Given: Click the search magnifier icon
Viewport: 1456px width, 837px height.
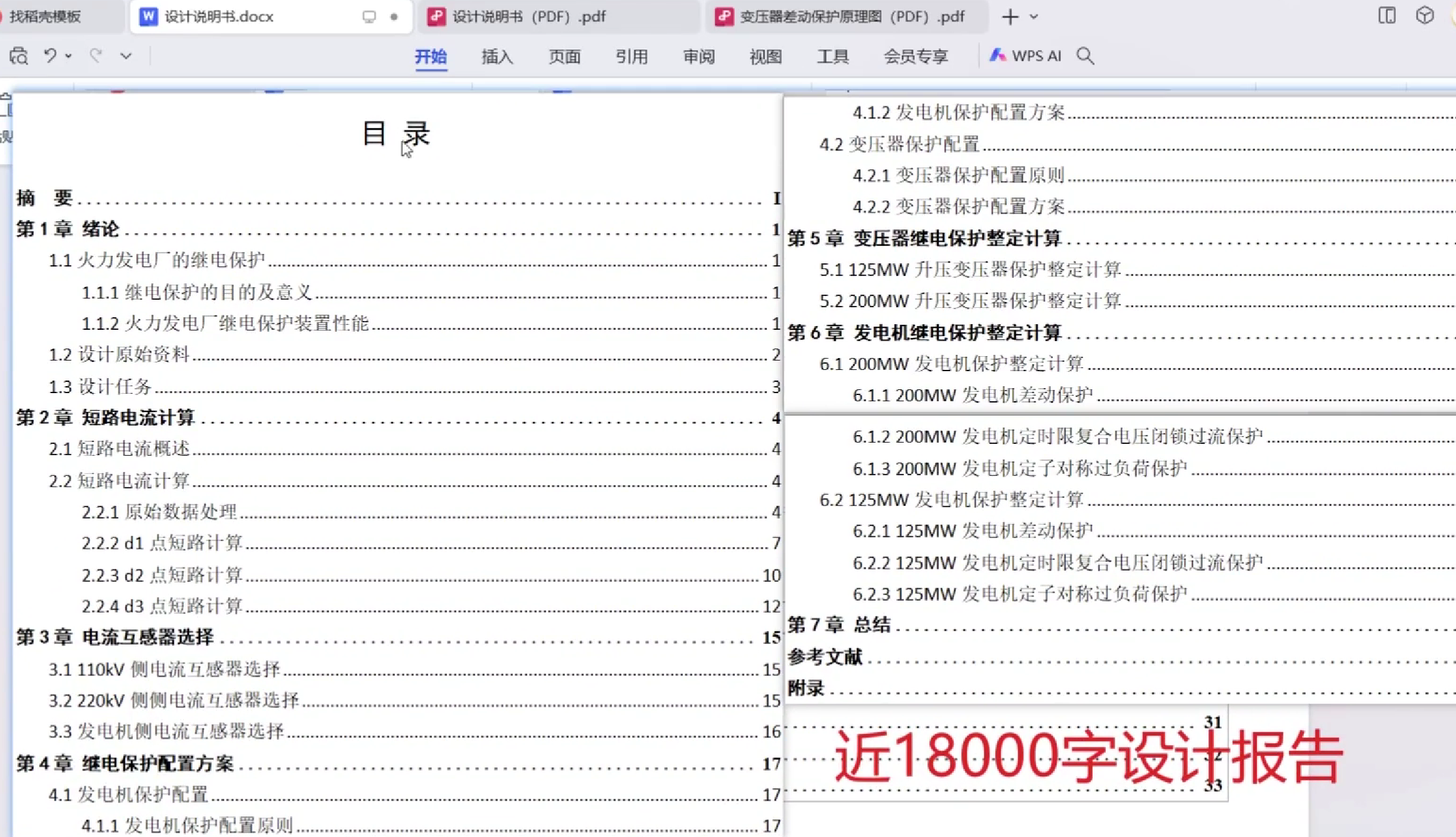Looking at the screenshot, I should click(1085, 56).
